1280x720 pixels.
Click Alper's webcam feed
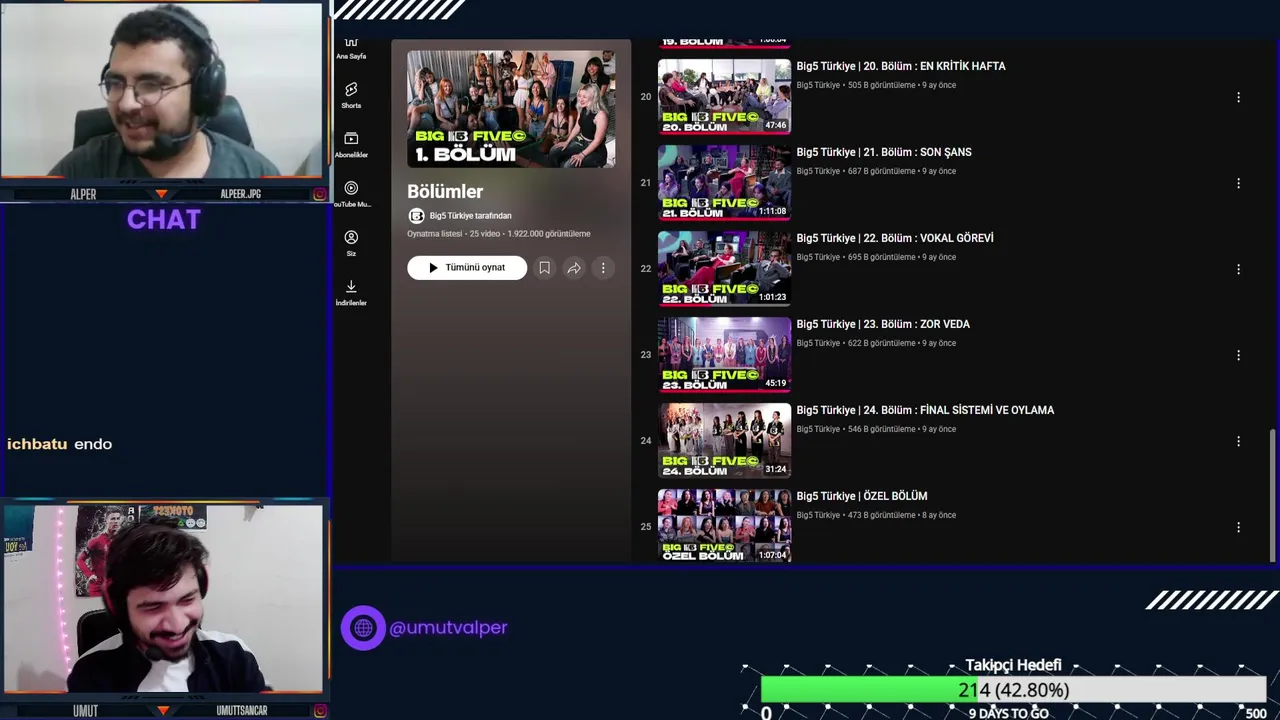pyautogui.click(x=162, y=91)
